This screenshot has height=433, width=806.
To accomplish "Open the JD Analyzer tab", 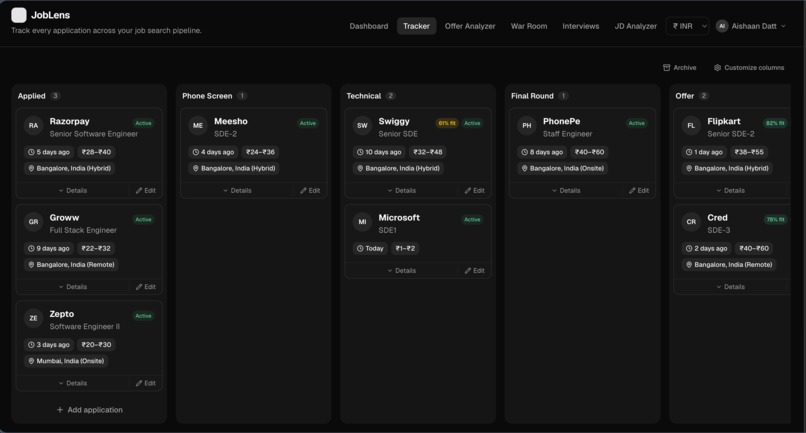I will (x=635, y=26).
